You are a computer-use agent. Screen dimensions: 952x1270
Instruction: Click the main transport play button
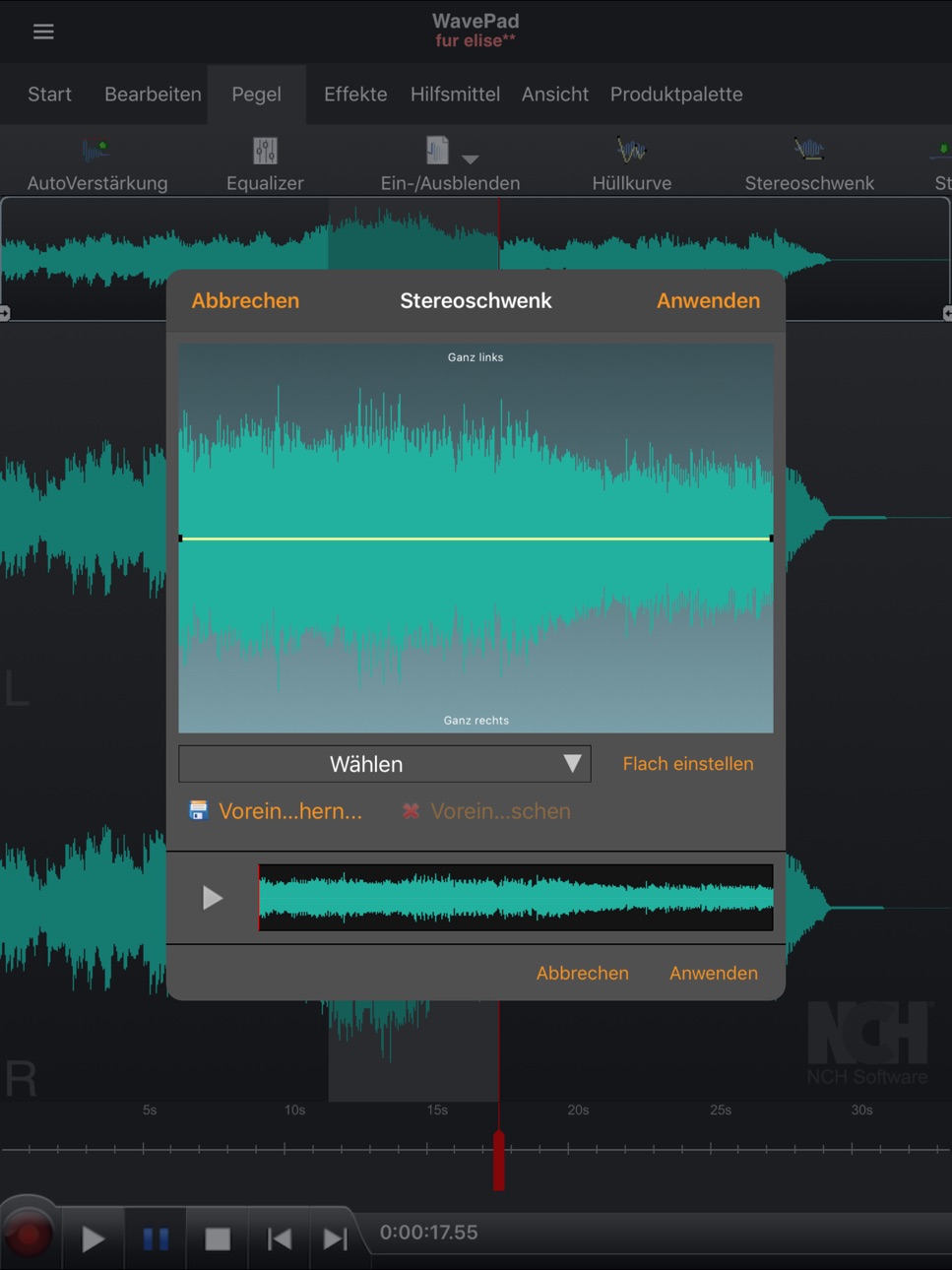(93, 1238)
